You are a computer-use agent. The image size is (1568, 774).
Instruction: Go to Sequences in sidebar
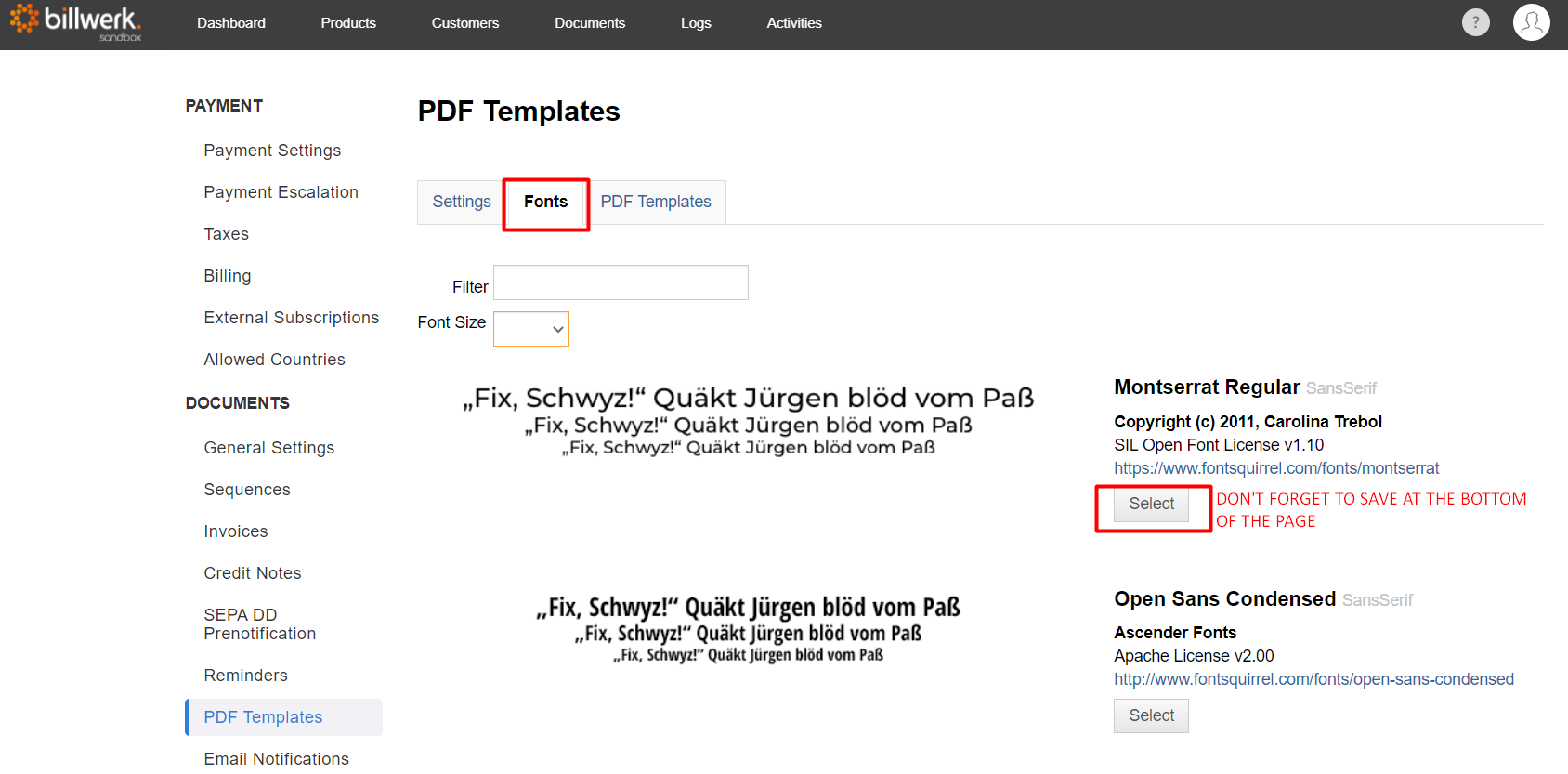point(246,490)
